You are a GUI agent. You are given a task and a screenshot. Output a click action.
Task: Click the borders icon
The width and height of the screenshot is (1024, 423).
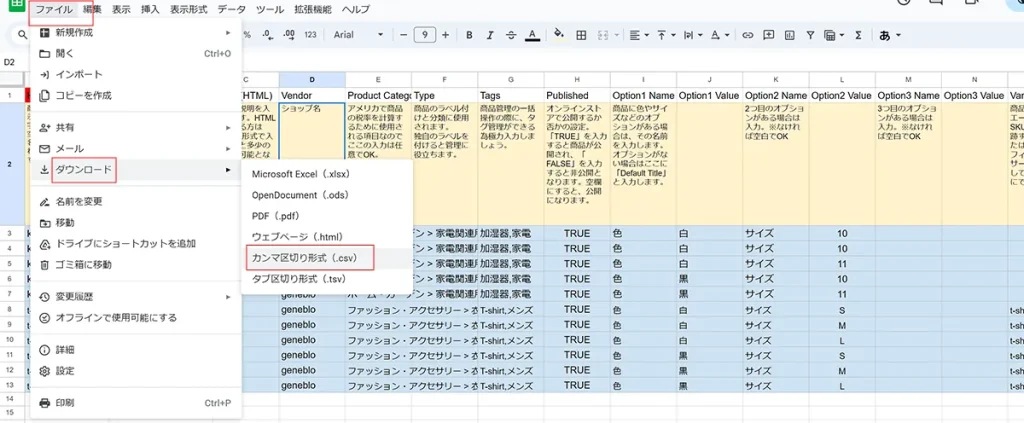click(581, 35)
